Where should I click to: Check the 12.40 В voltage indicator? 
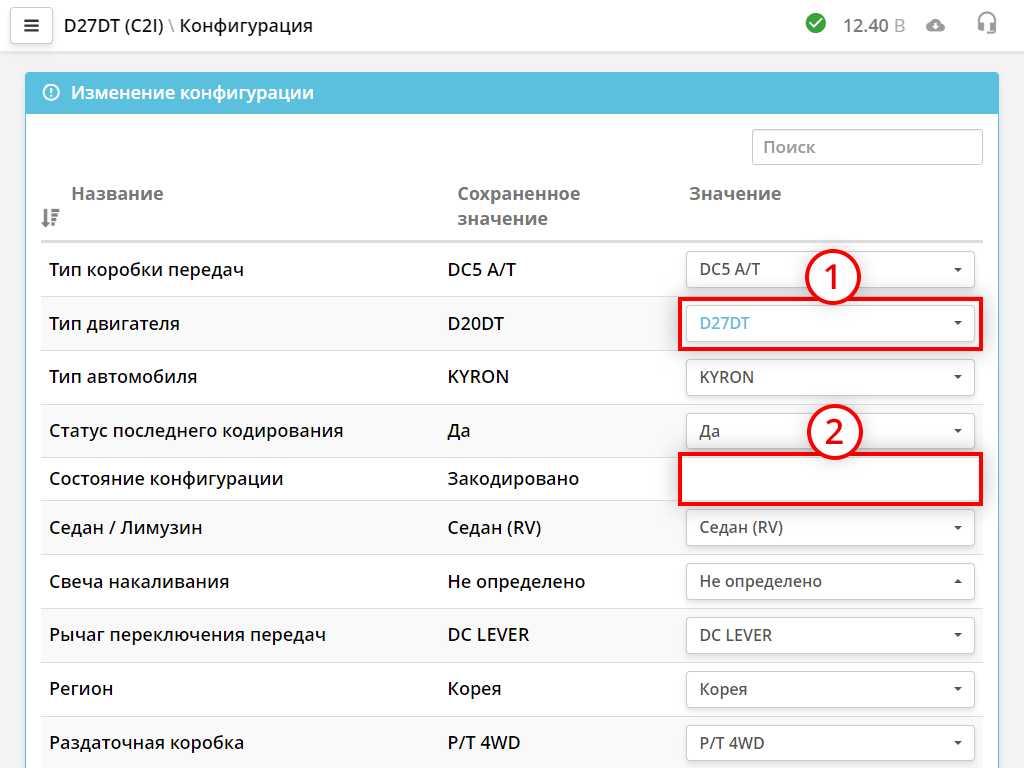click(x=874, y=25)
